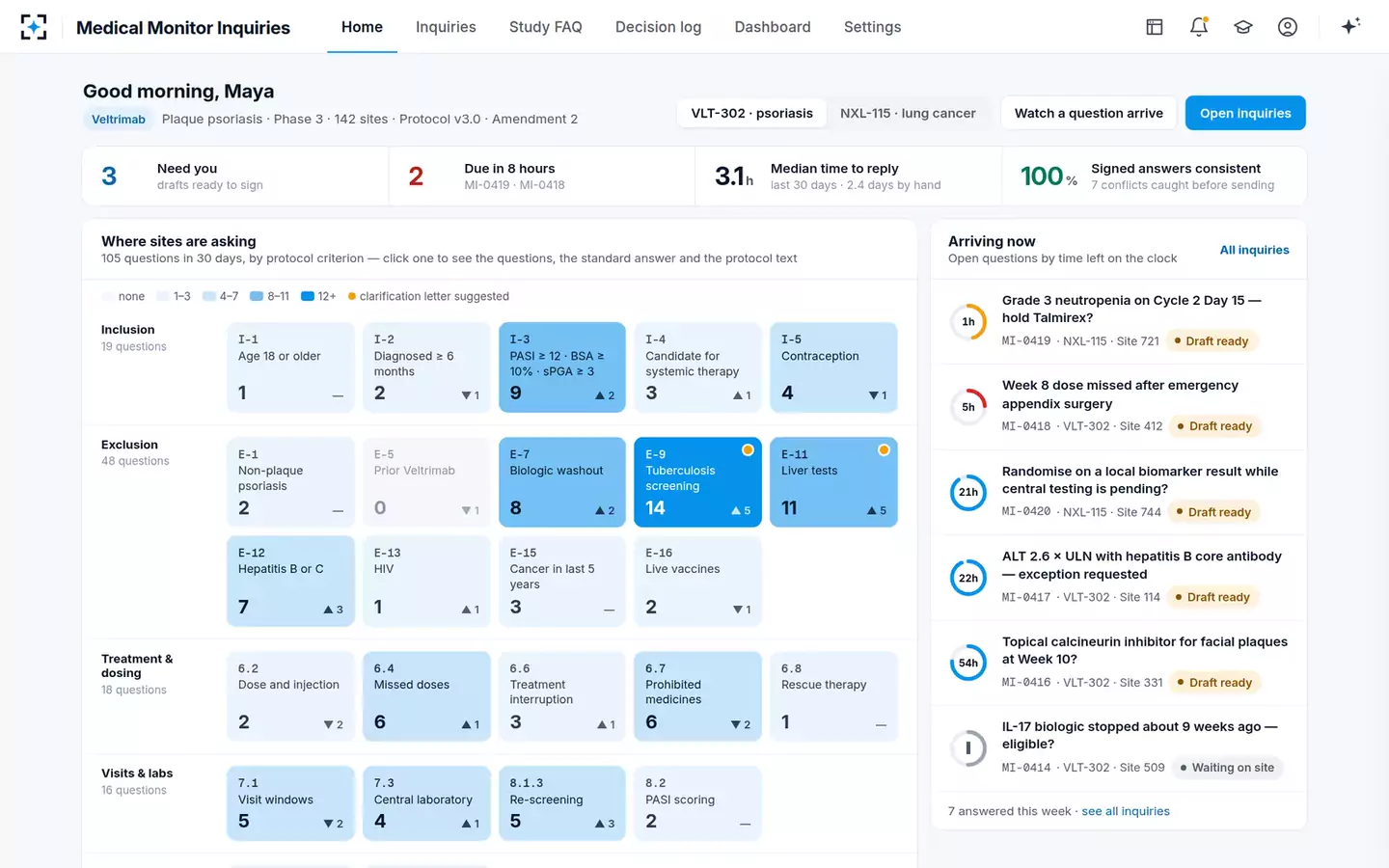This screenshot has height=868, width=1389.
Task: Click the paused timer icon for MI-0414
Action: (968, 748)
